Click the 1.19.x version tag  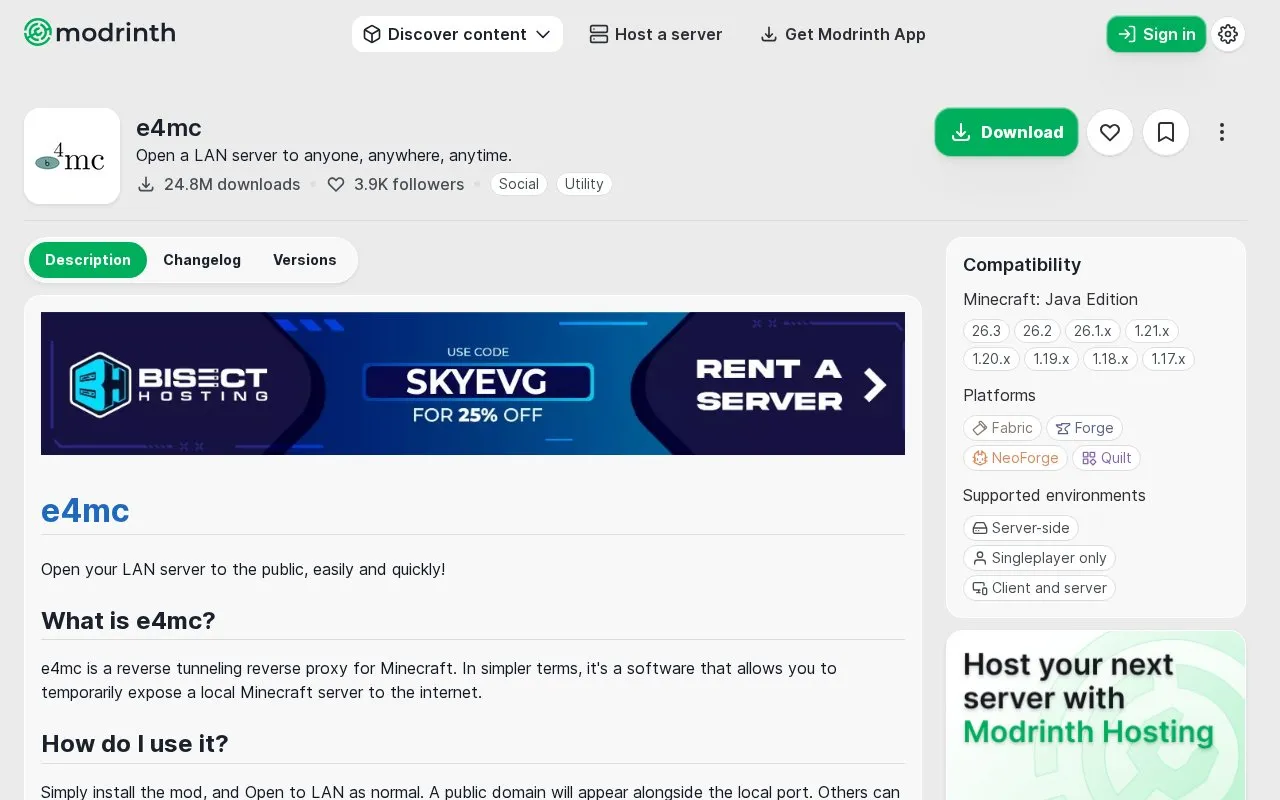tap(1051, 359)
